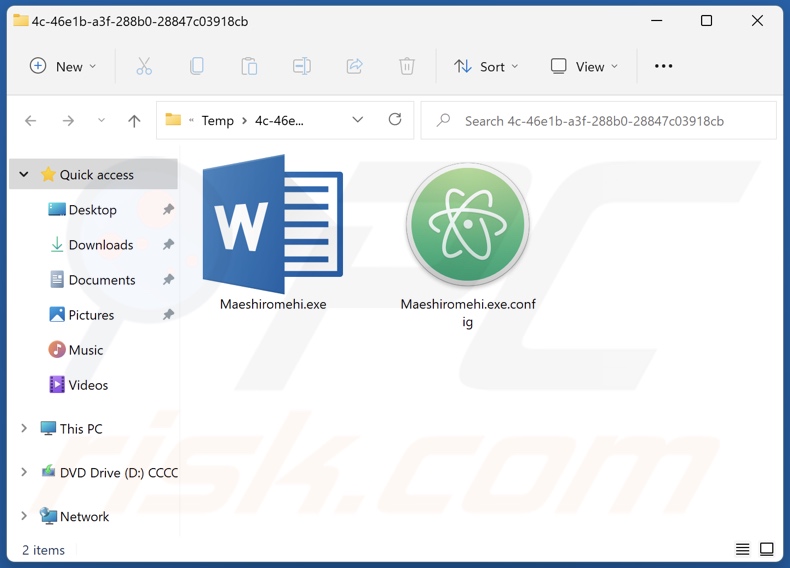
Task: Maximize the File Explorer window
Action: (706, 21)
